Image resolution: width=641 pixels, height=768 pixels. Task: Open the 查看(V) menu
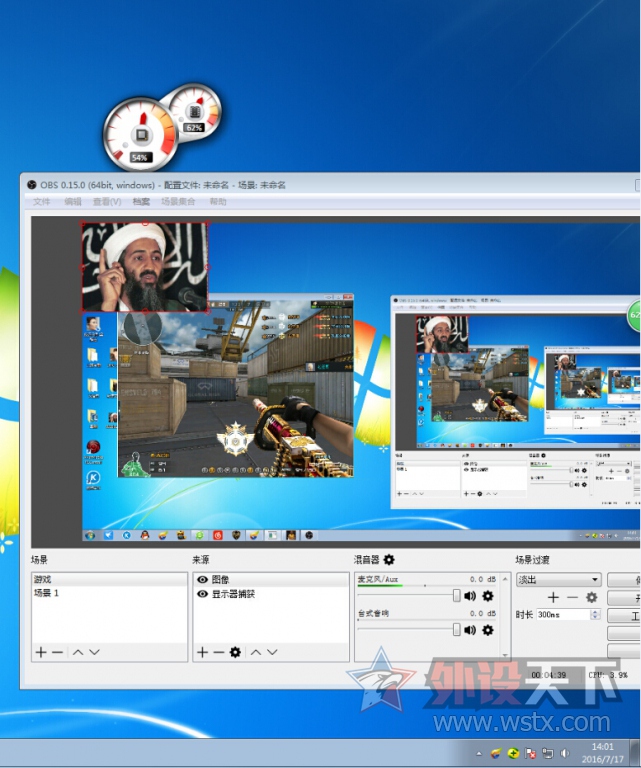click(107, 201)
